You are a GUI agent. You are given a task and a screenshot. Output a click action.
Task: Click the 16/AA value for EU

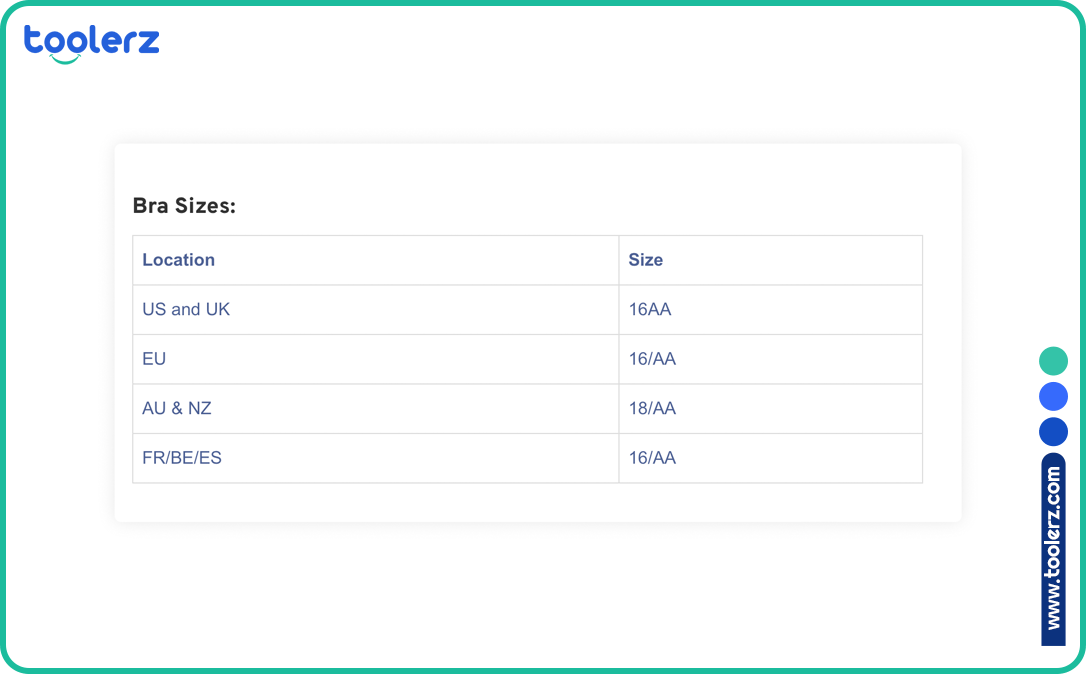tap(652, 358)
